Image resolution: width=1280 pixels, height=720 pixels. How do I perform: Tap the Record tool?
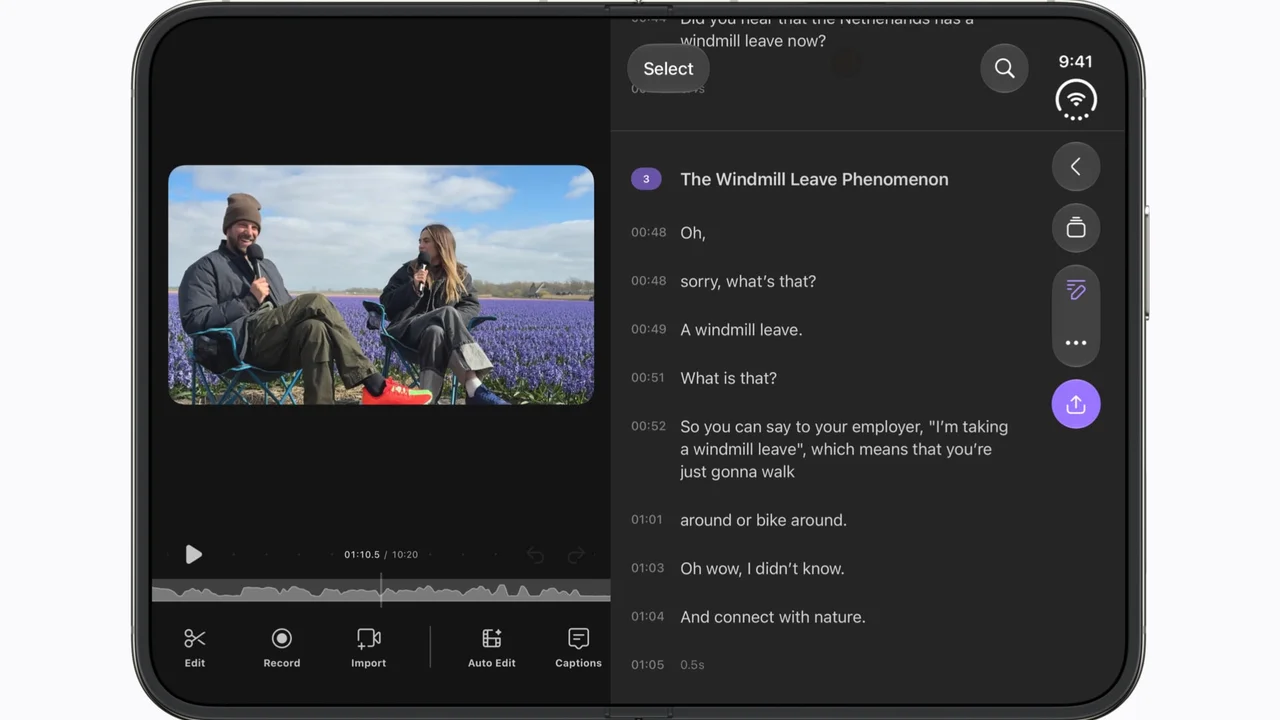(x=282, y=647)
